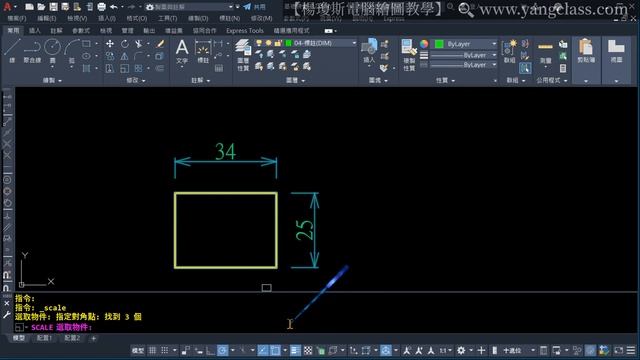Toggle drawing grid display in status bar
The image size is (640, 360).
152,350
